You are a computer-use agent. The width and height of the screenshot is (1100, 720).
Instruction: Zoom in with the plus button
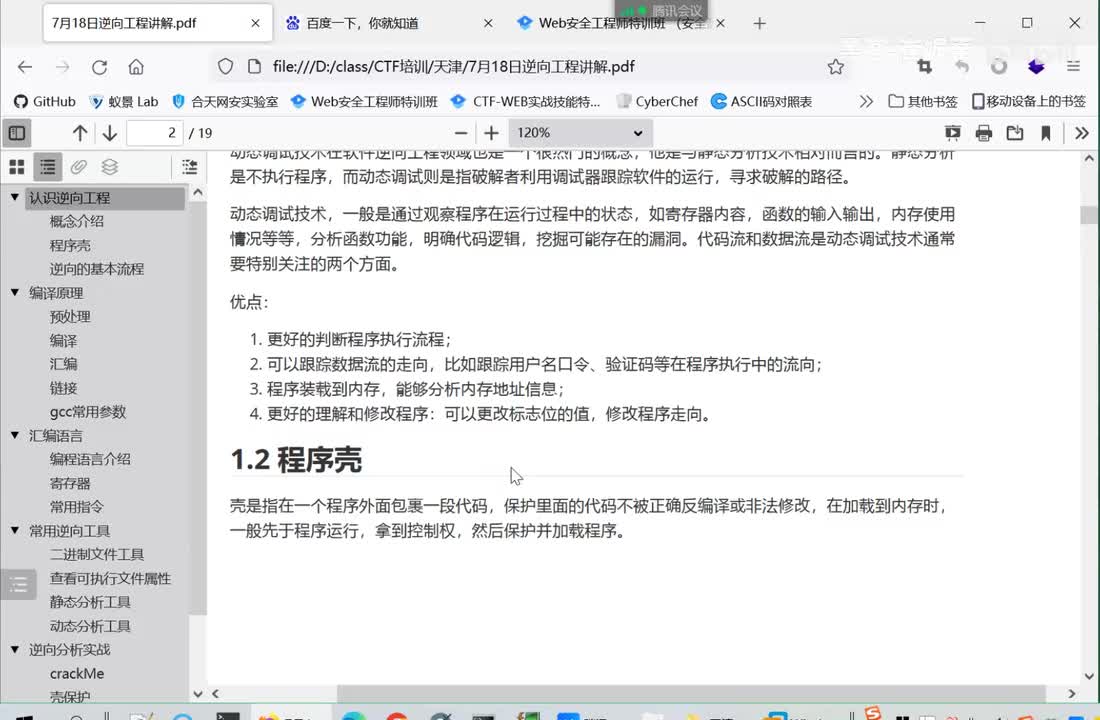click(491, 133)
